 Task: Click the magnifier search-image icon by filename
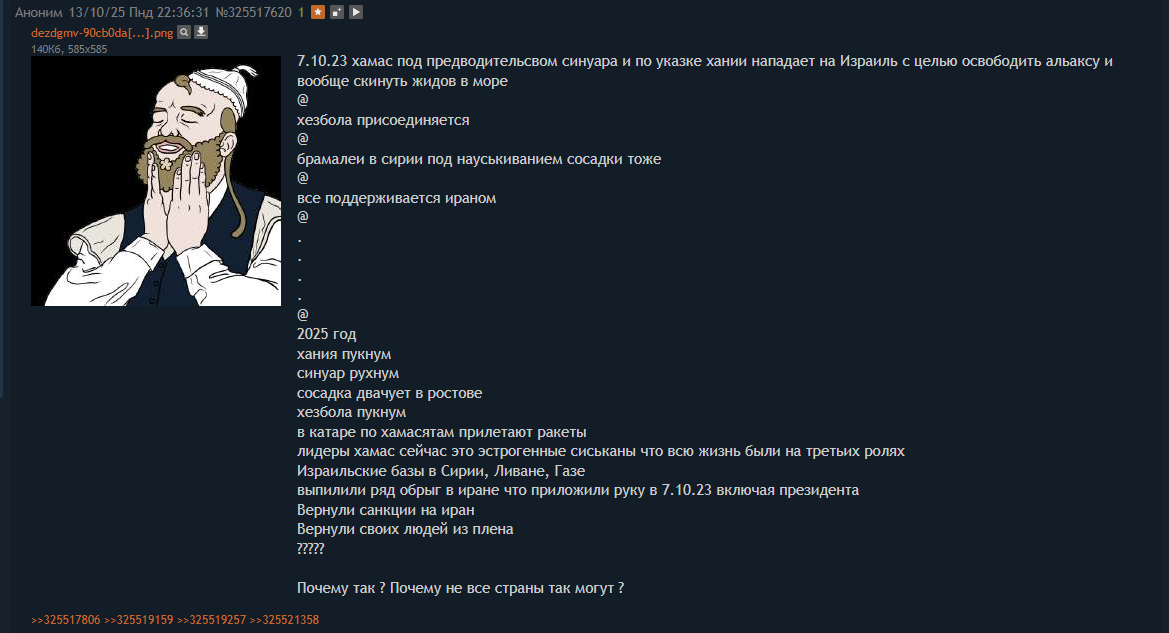pos(184,32)
